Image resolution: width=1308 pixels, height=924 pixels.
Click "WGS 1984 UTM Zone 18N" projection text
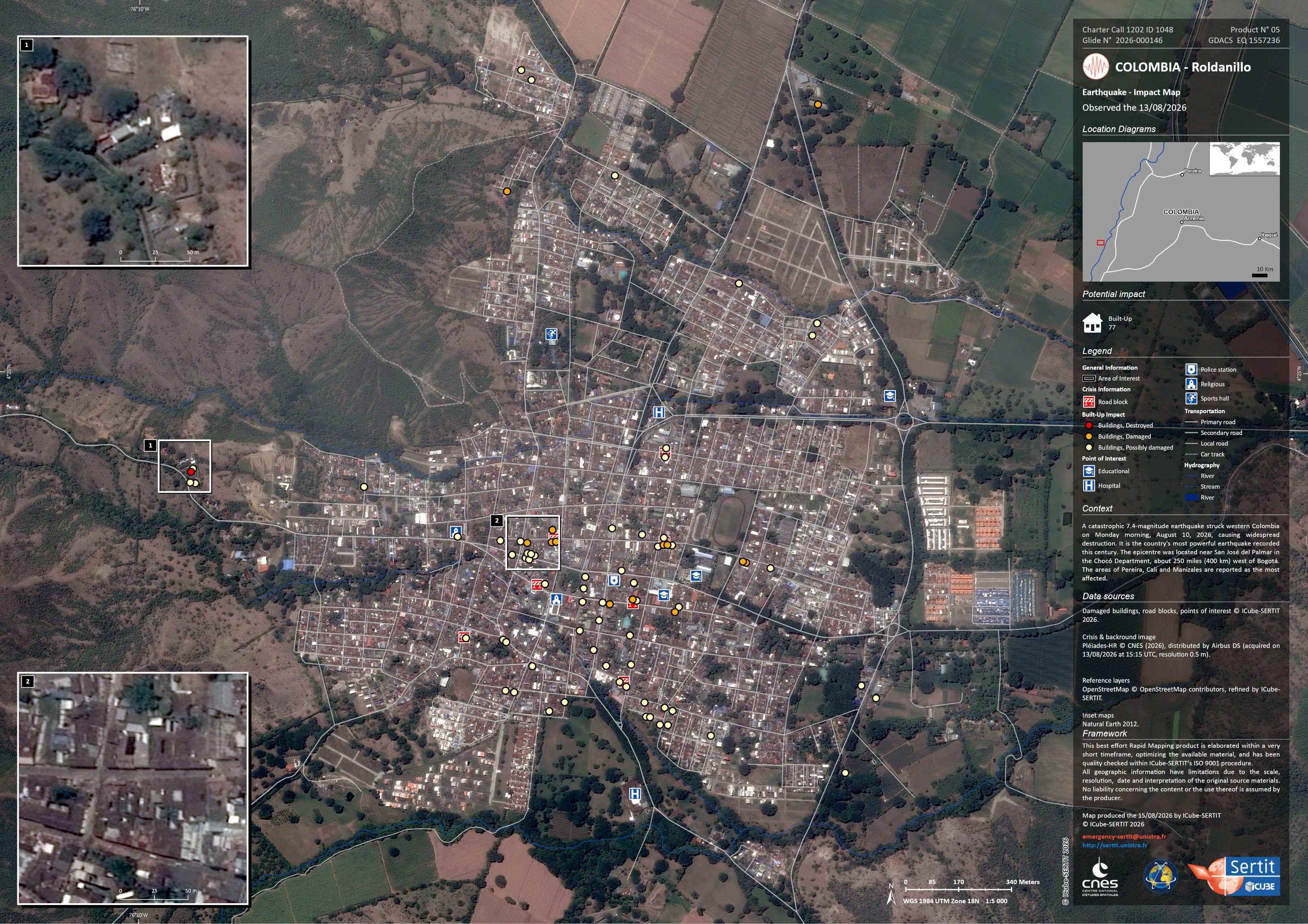click(x=941, y=901)
